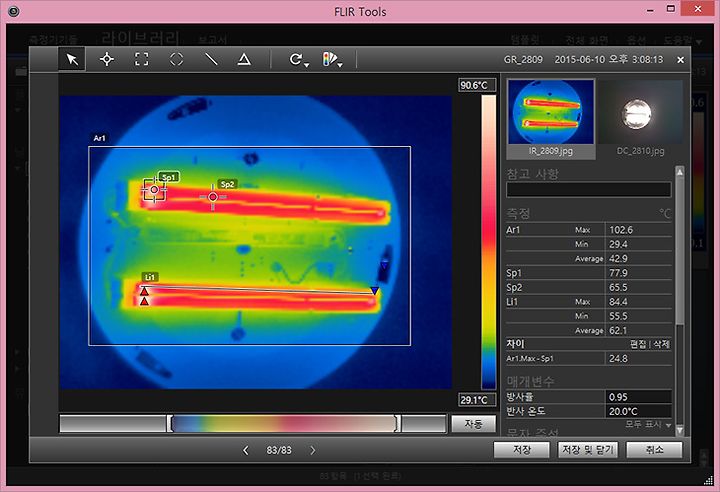This screenshot has width=720, height=492.
Task: Go to the previous image arrow
Action: tap(246, 451)
